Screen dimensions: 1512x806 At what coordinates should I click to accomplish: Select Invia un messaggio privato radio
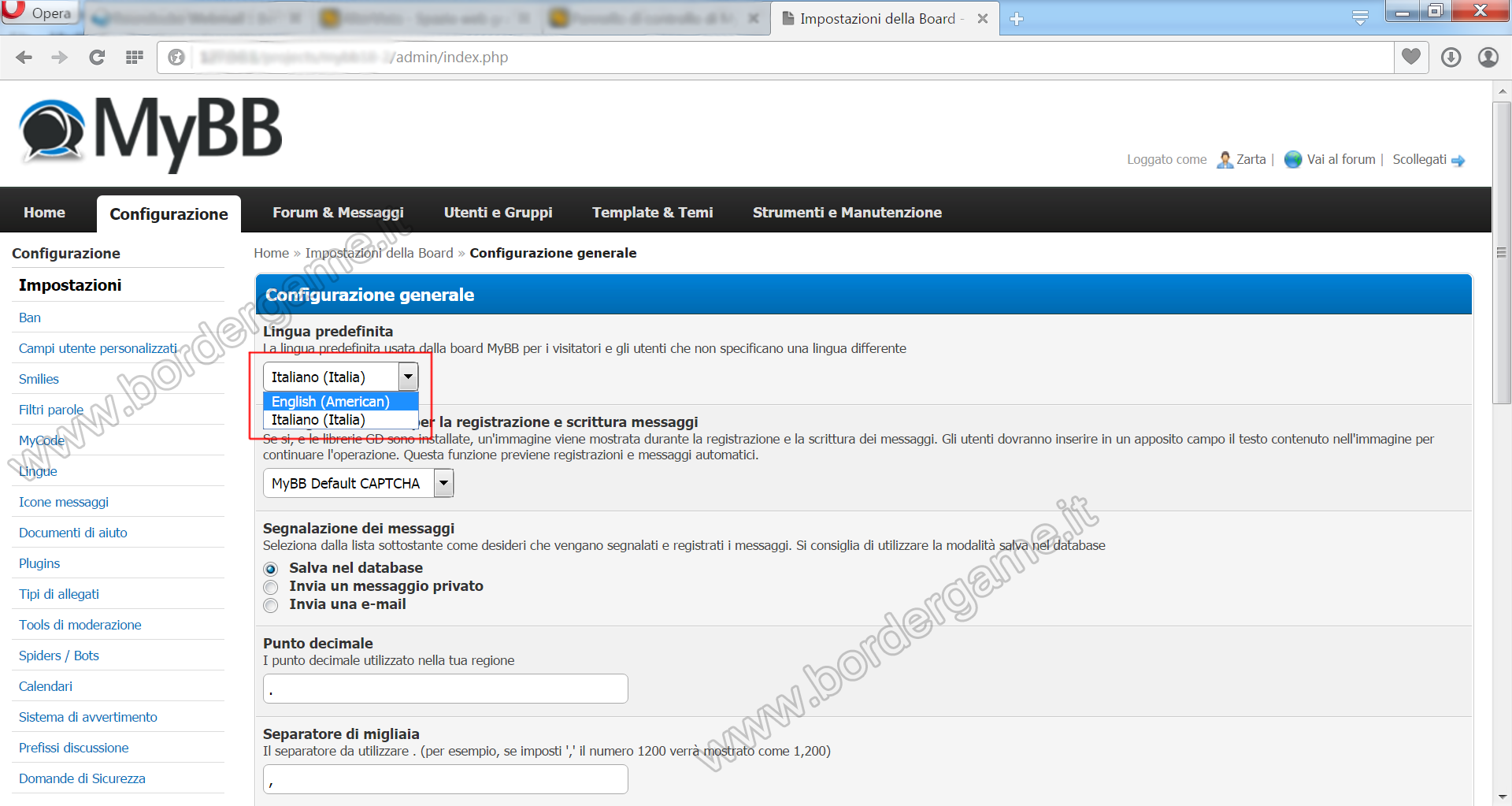coord(271,587)
